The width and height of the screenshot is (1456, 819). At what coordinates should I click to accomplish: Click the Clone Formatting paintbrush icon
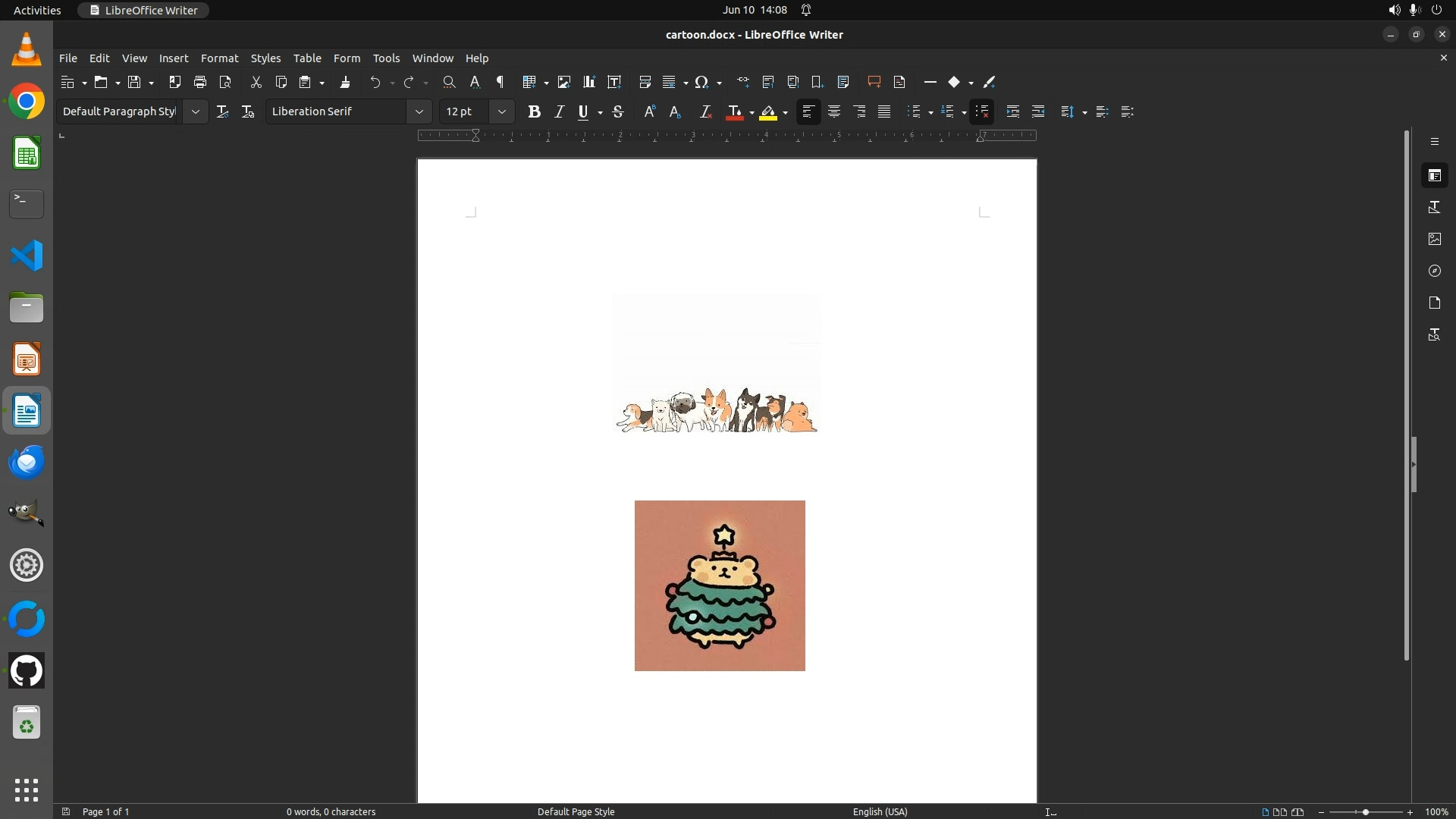tap(345, 82)
